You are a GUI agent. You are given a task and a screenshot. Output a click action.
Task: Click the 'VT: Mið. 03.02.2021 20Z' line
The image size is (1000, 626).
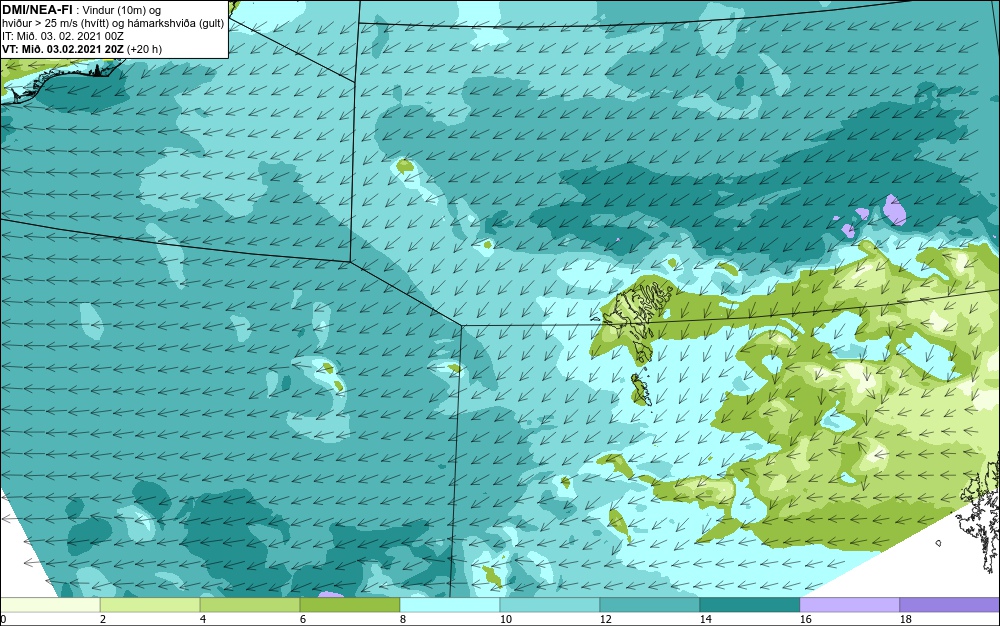tap(62, 49)
